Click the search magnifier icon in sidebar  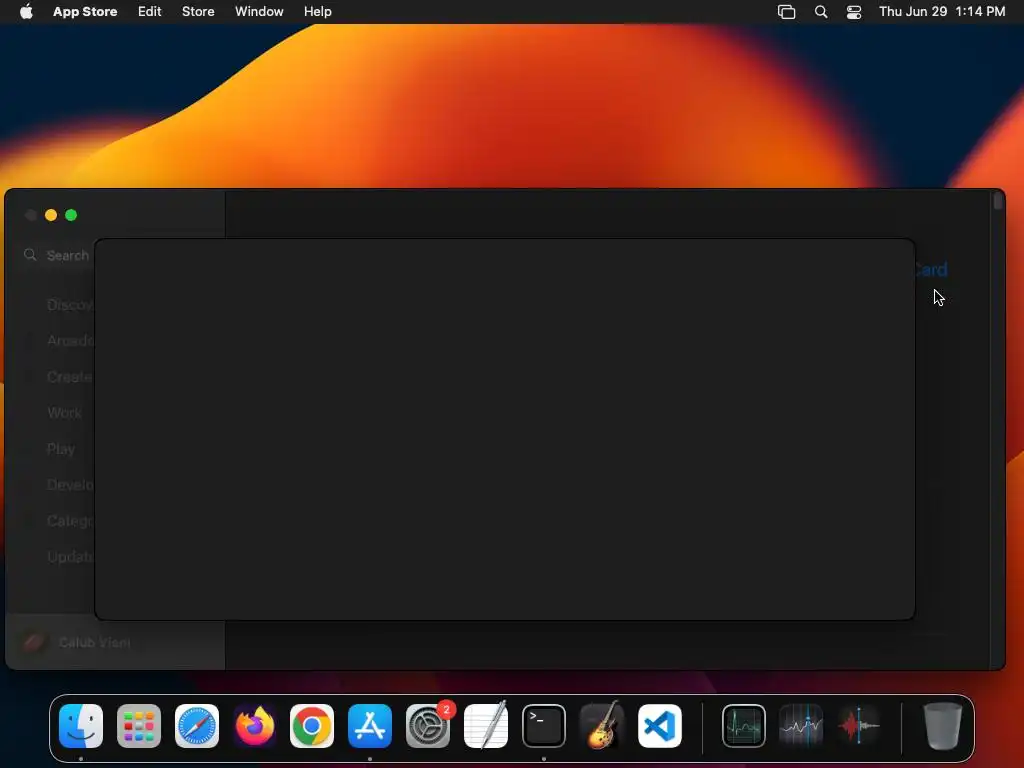30,255
